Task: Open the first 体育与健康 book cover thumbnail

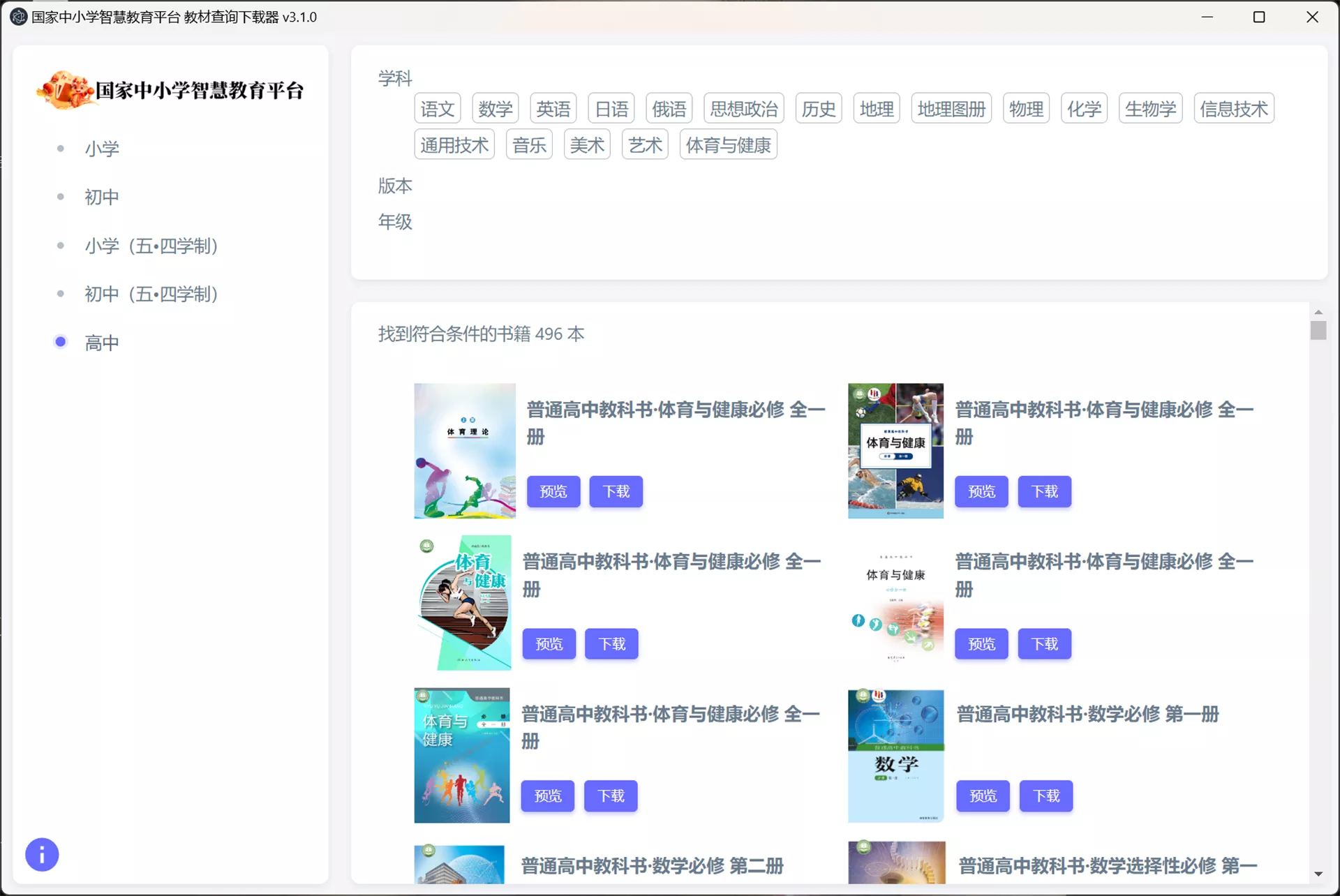Action: click(464, 451)
